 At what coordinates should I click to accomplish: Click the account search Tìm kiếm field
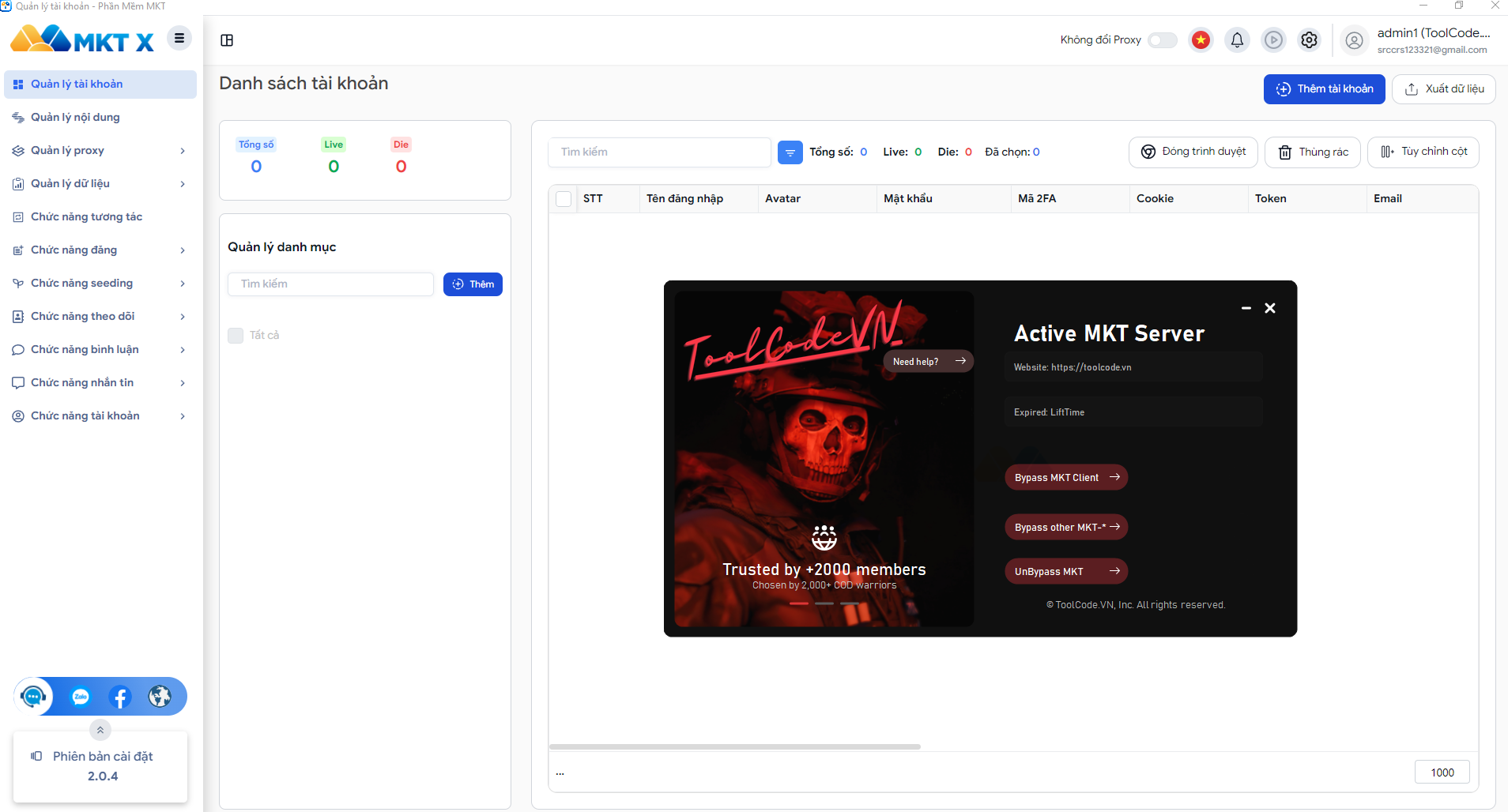(x=659, y=152)
